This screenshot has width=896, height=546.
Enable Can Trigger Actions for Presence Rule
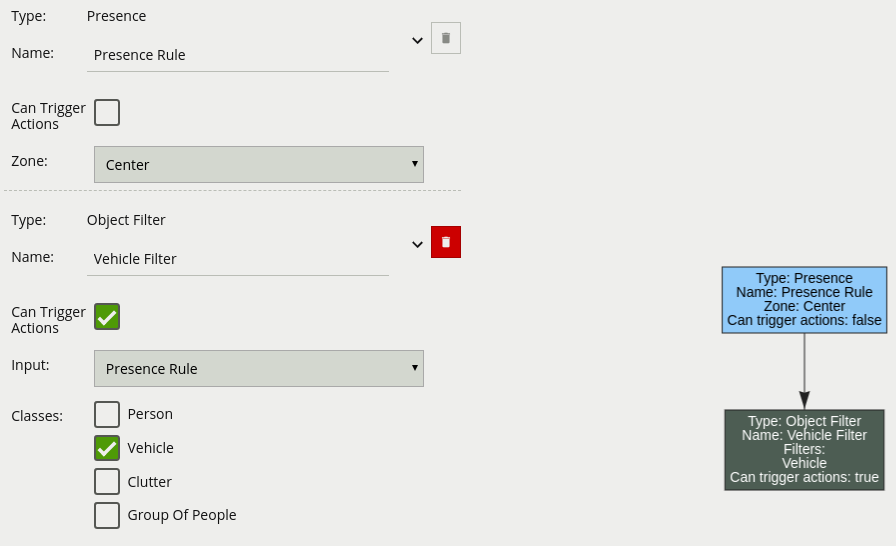click(x=107, y=113)
